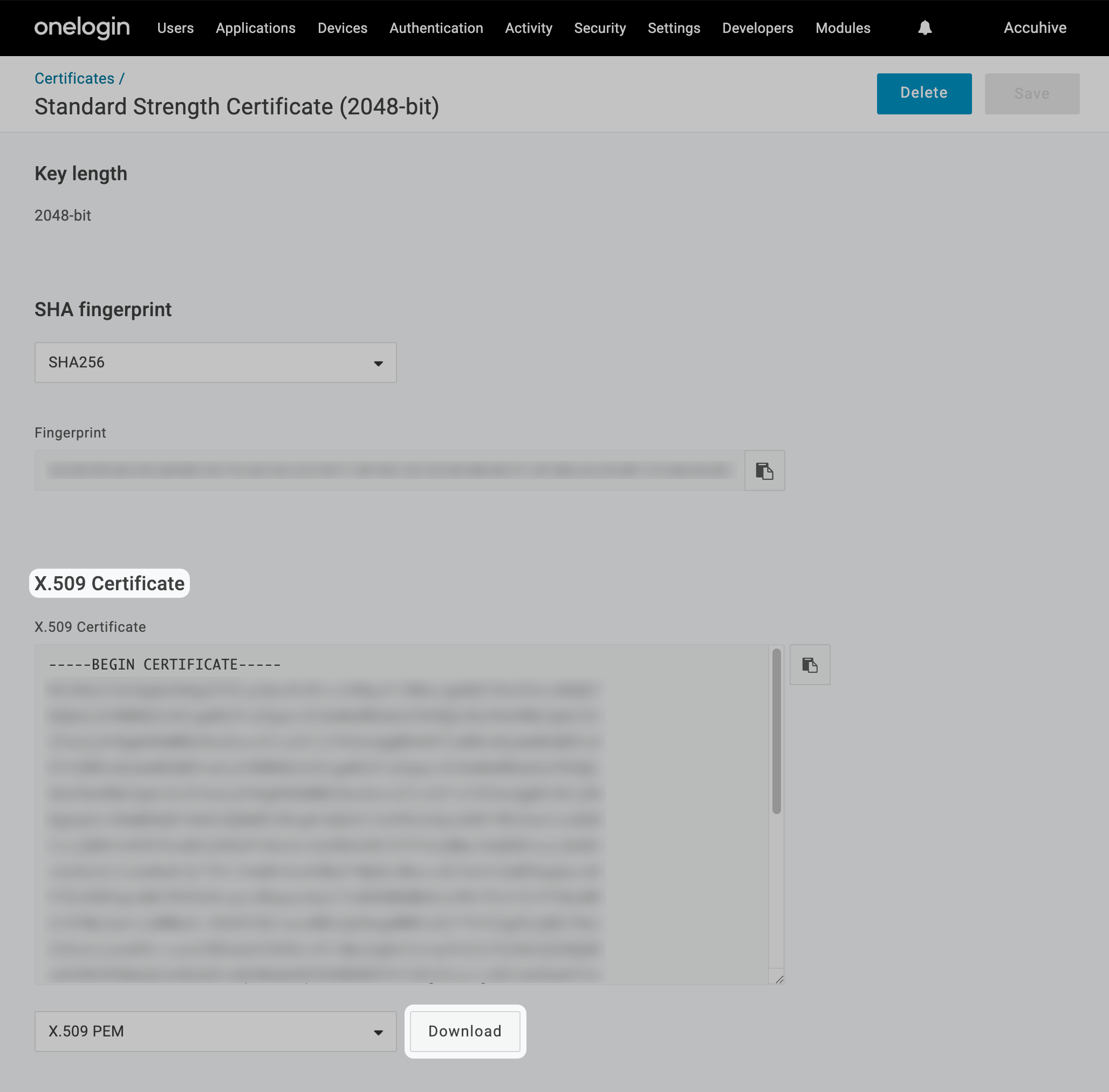Open the SHA256 fingerprint dropdown
This screenshot has width=1109, height=1092.
[216, 363]
